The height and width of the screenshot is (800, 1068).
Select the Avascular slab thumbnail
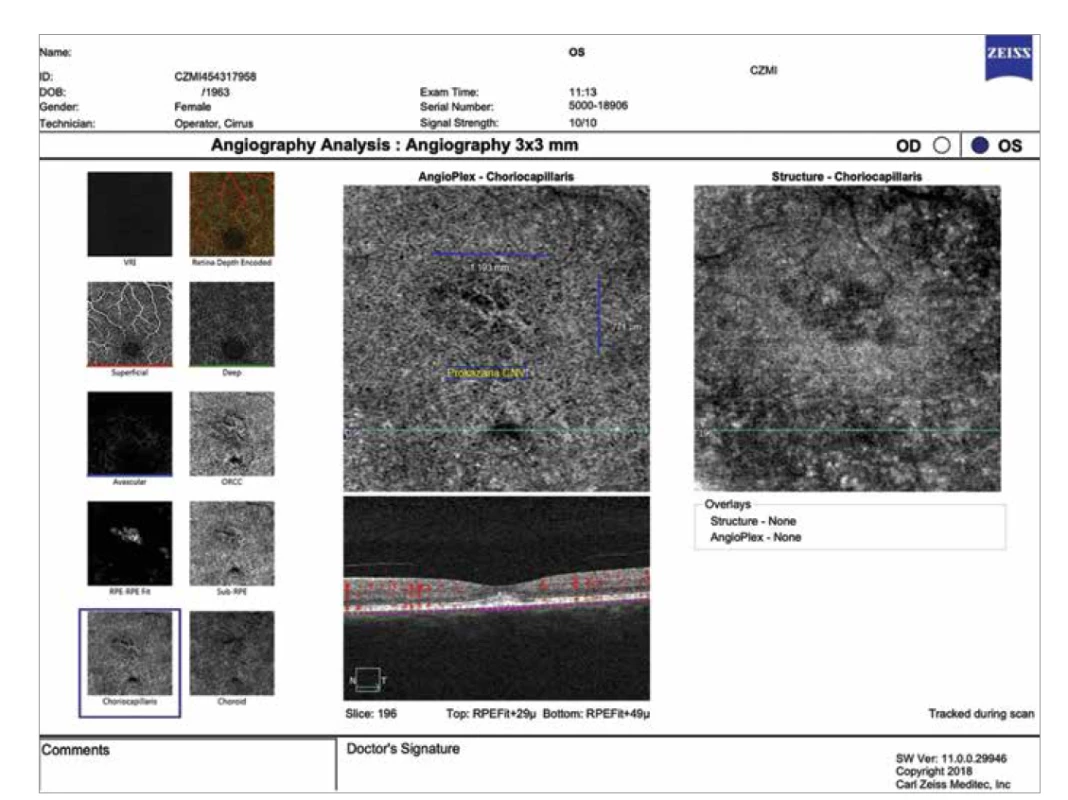[129, 434]
